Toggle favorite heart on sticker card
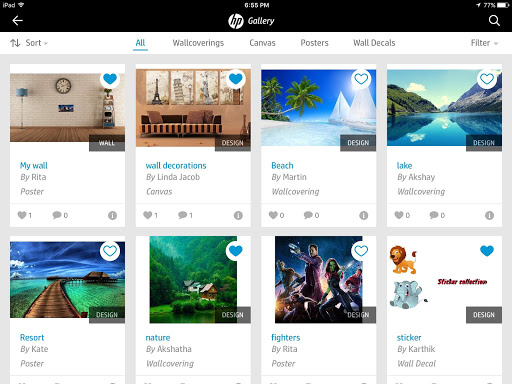512x384 pixels. tap(487, 251)
